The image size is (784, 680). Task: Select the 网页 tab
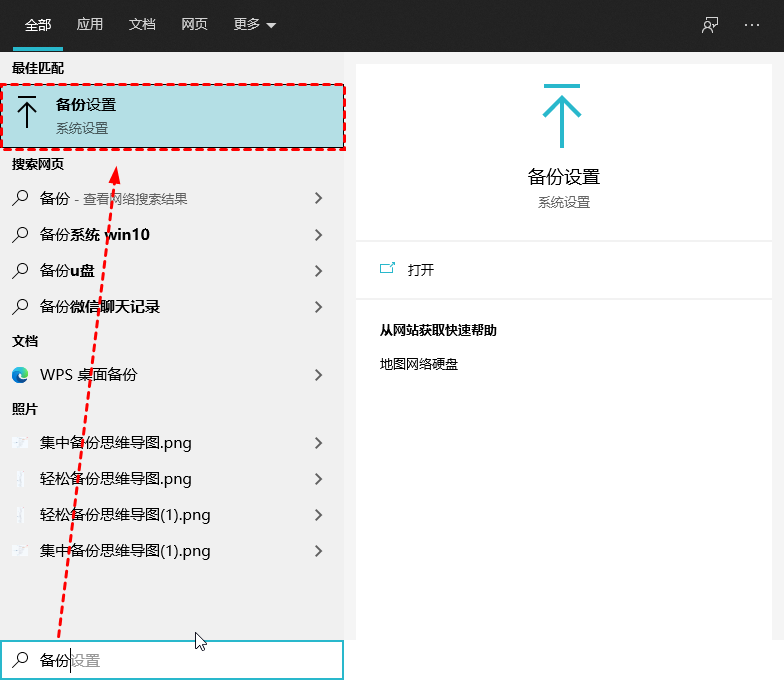(194, 25)
